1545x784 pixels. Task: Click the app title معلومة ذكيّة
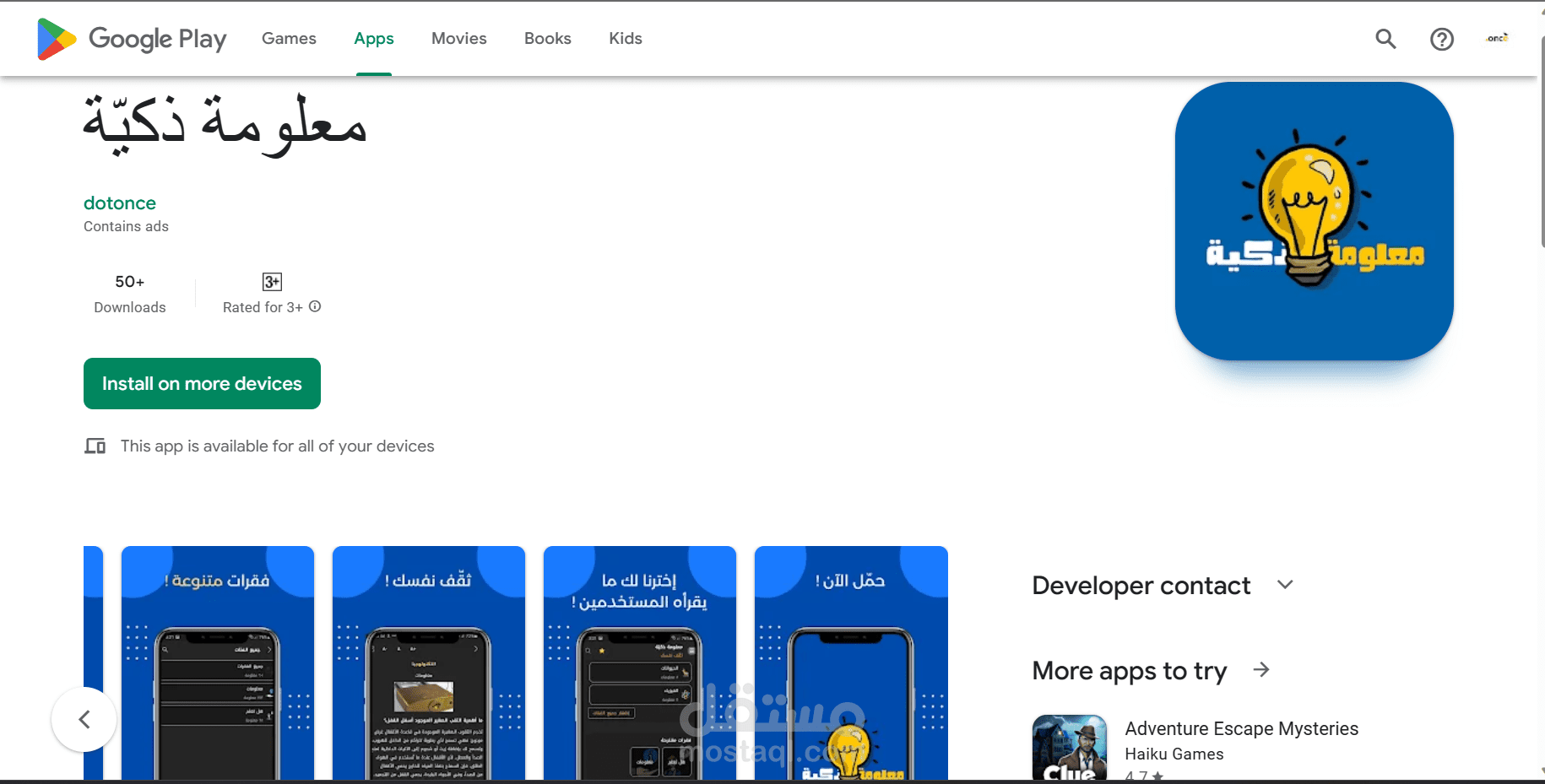[x=225, y=125]
